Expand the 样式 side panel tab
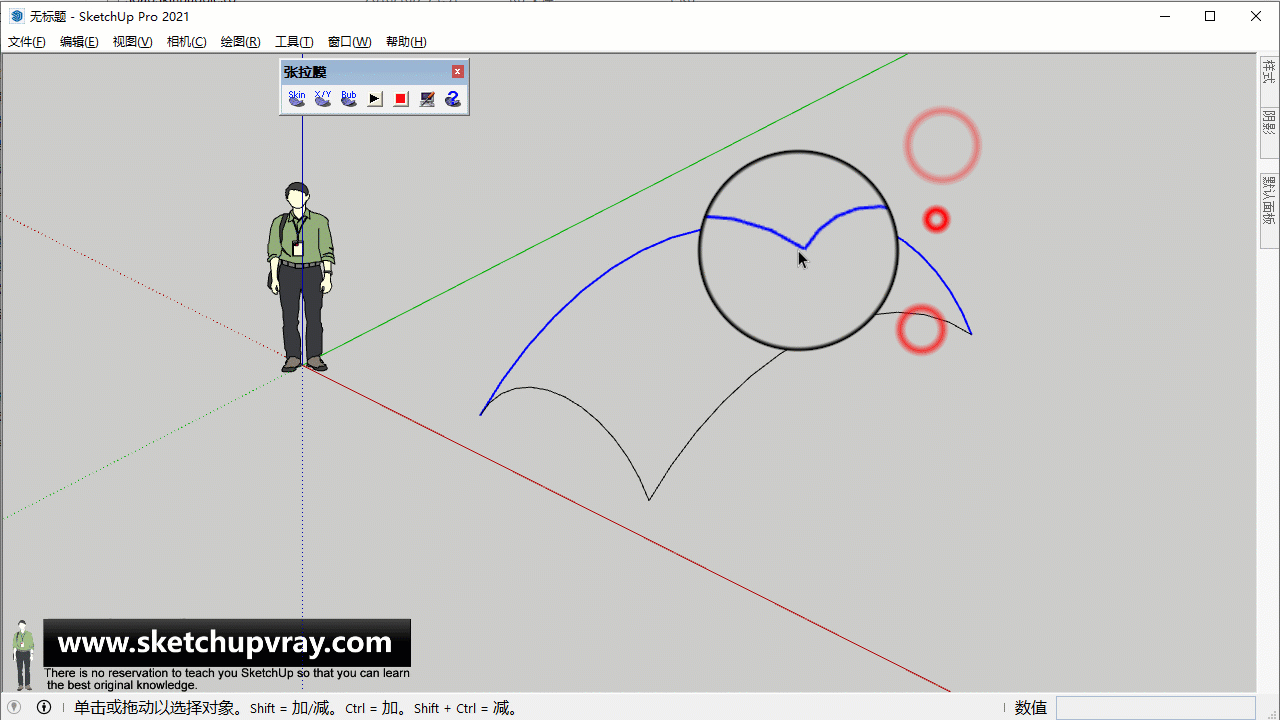Viewport: 1280px width, 720px height. tap(1269, 74)
